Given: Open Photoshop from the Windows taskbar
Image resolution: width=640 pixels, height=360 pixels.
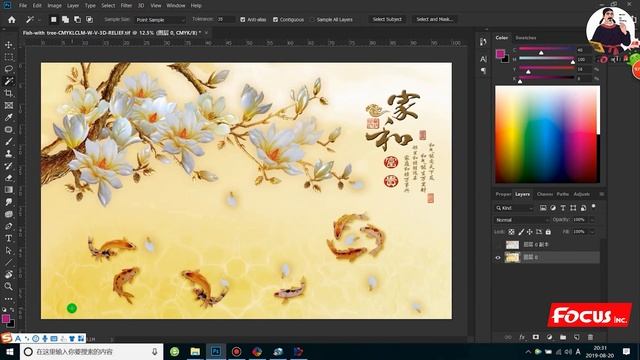Looking at the screenshot, I should (216, 351).
